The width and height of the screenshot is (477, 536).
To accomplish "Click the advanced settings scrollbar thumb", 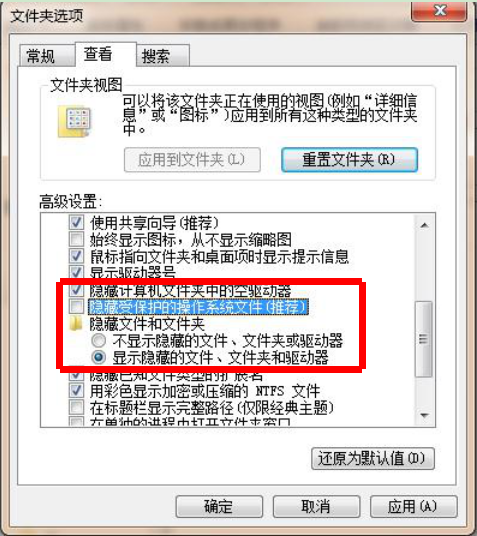I will coord(423,339).
